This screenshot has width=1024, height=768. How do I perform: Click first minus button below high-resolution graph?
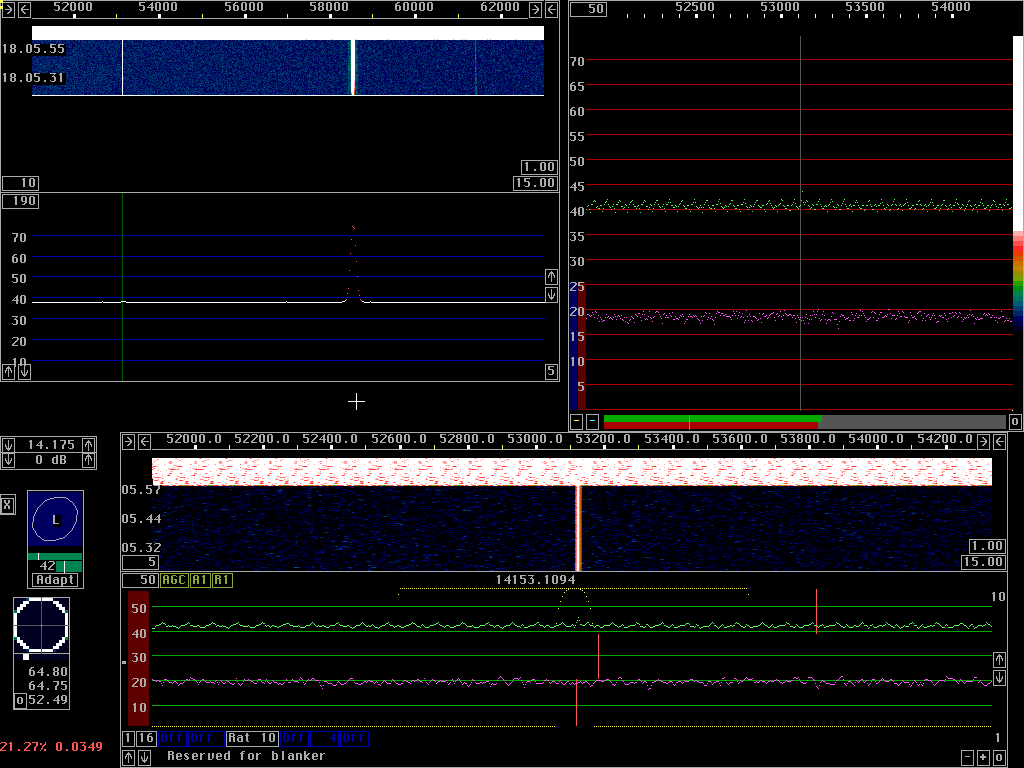tap(577, 421)
